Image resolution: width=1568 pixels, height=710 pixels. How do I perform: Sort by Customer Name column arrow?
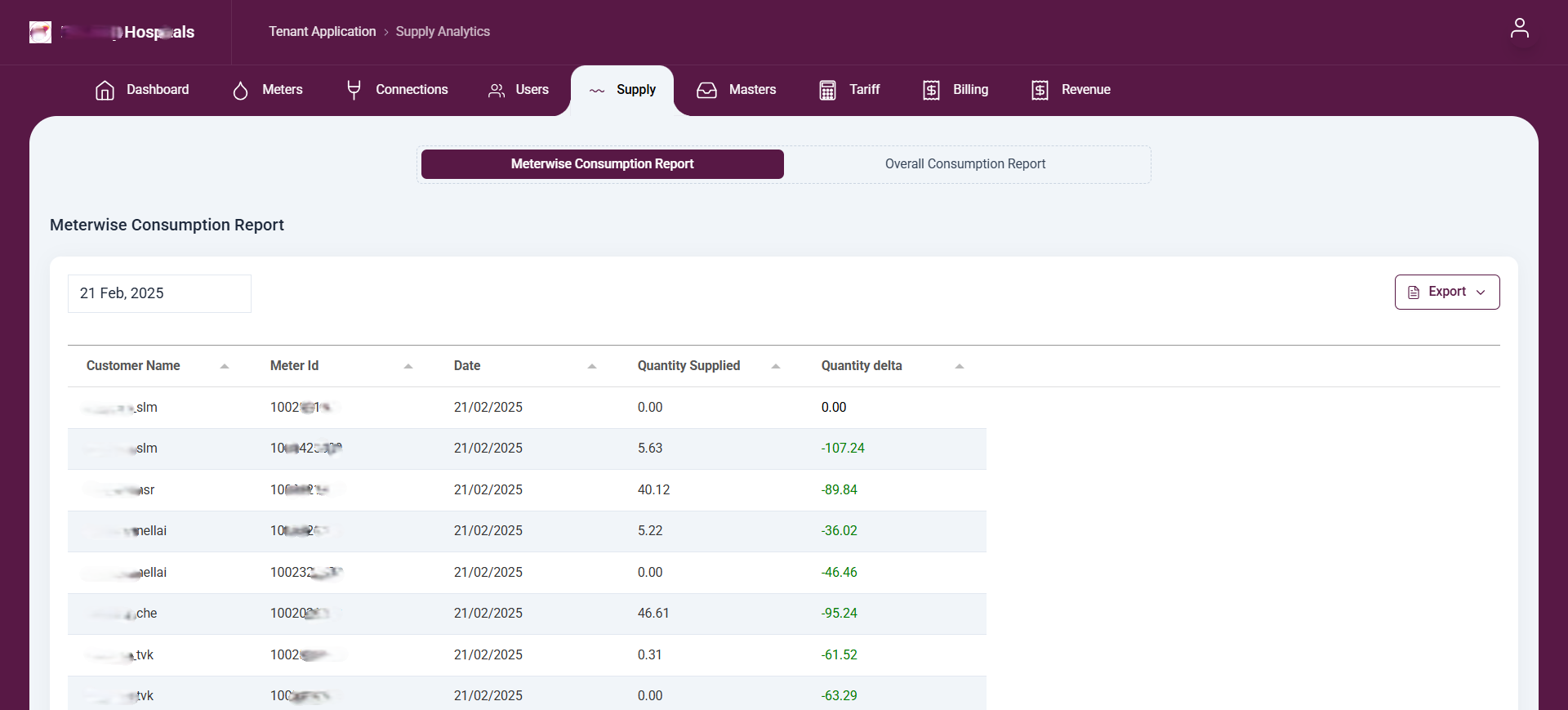click(225, 366)
